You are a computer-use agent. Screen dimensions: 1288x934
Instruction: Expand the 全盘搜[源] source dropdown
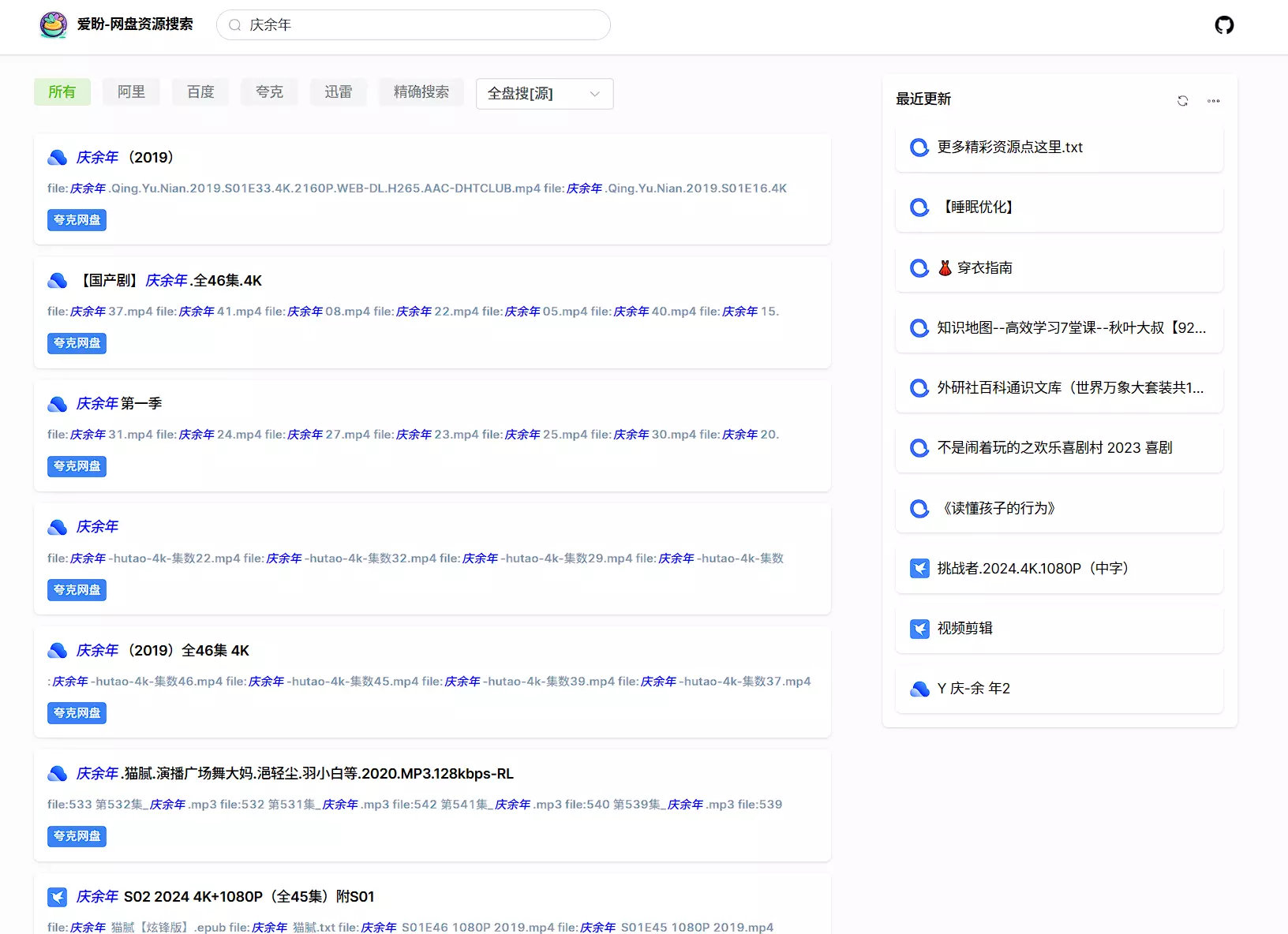(544, 94)
